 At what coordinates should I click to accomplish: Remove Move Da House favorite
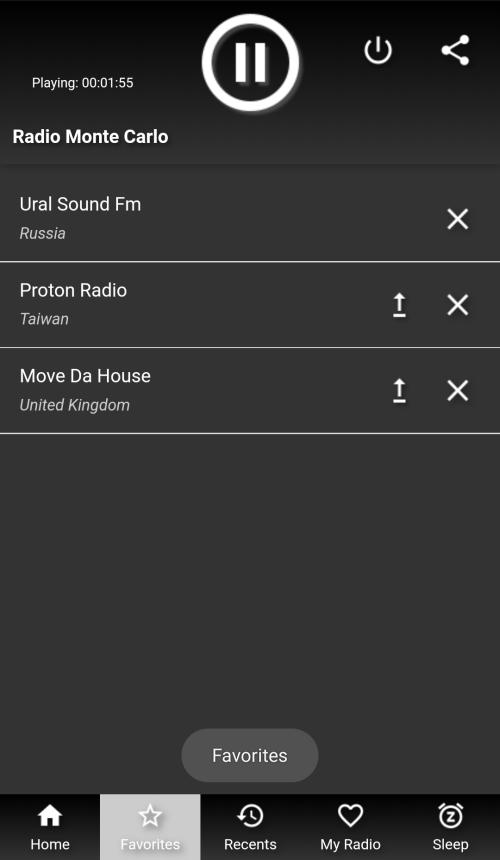[457, 391]
